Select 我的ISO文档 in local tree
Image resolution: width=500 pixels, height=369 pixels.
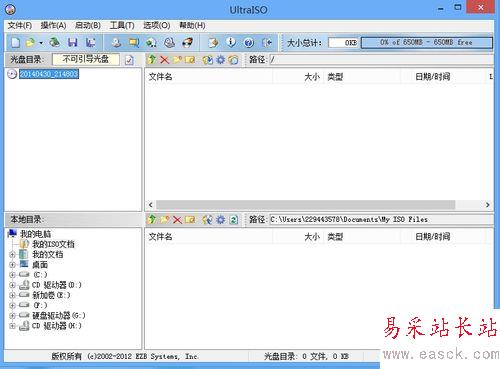[53, 244]
